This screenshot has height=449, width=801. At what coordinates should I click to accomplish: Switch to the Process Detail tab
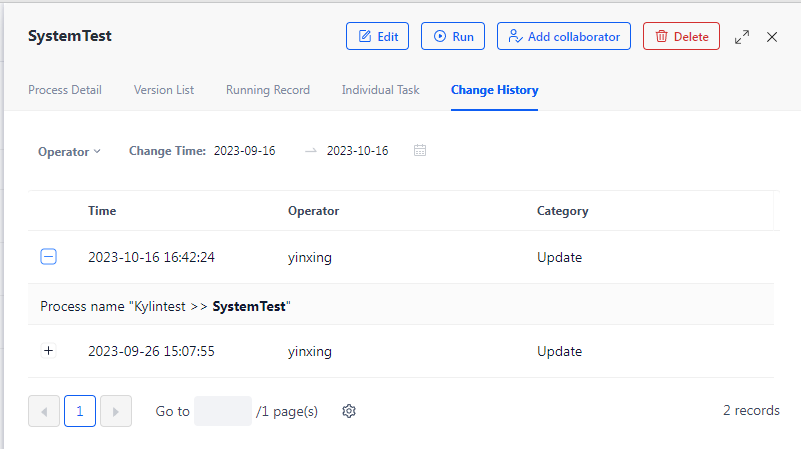coord(65,90)
